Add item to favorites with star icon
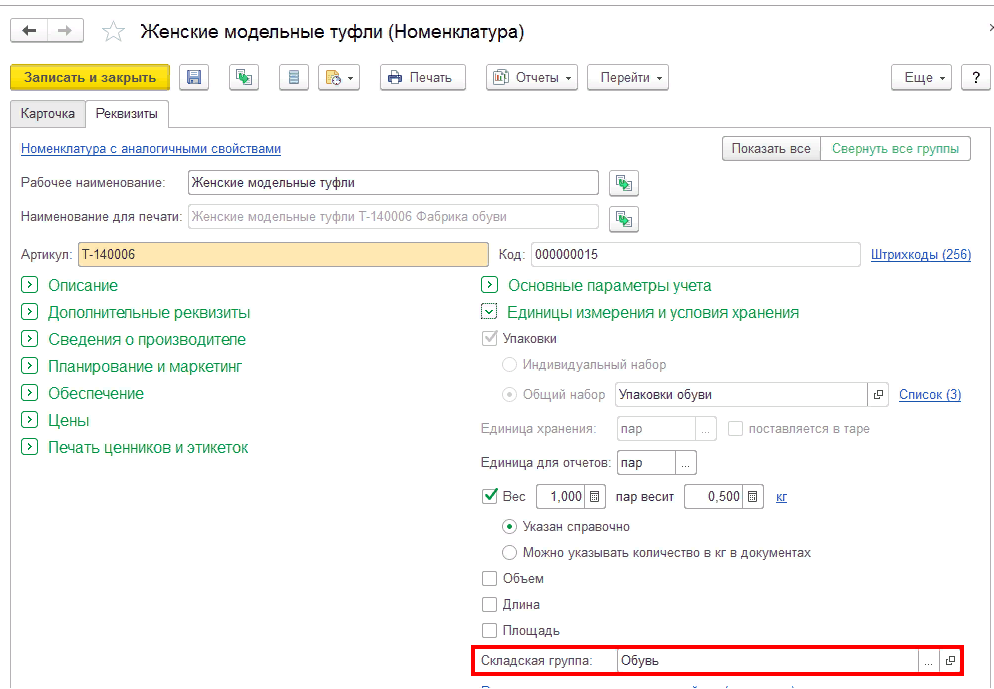 (114, 32)
